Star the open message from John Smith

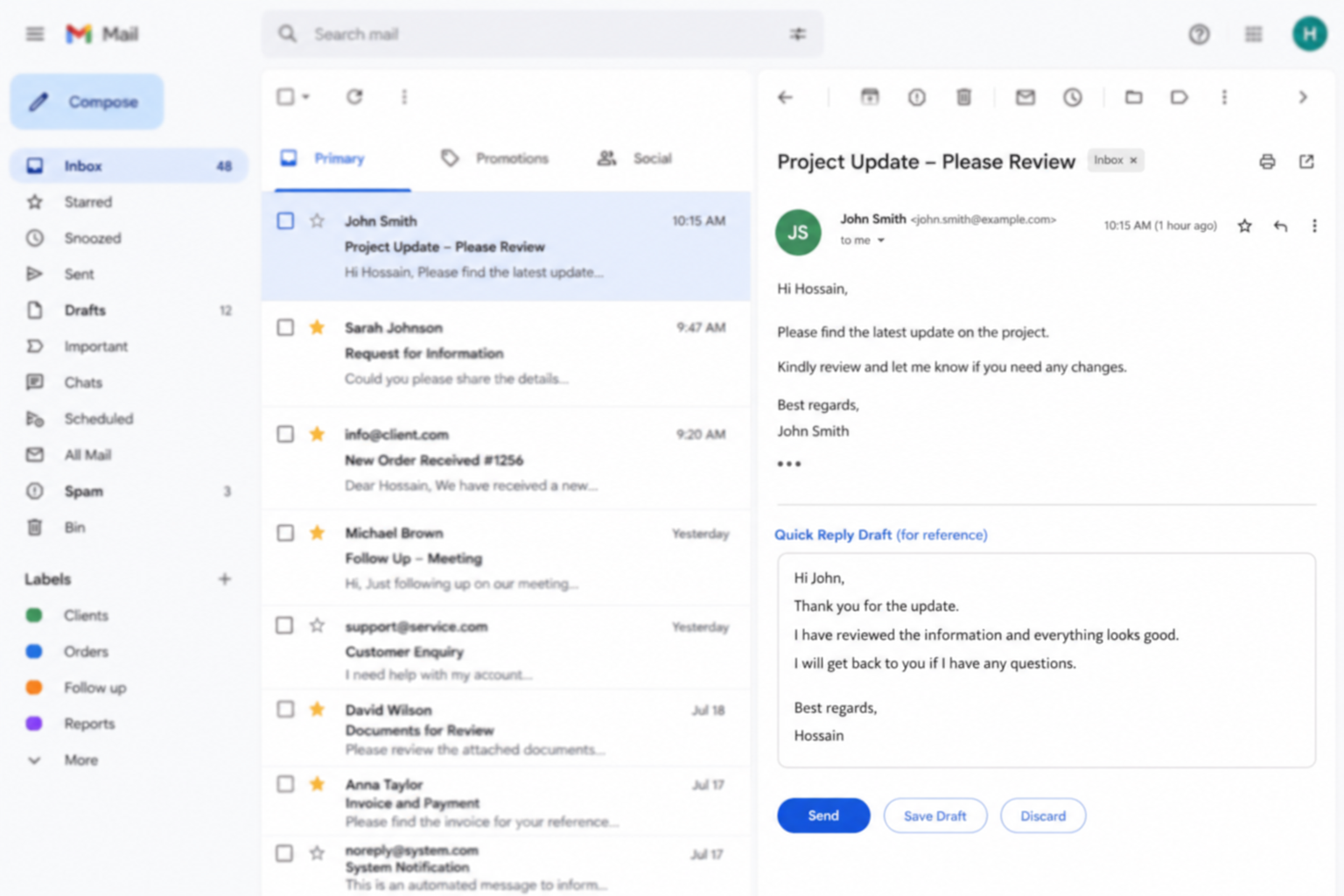point(1244,226)
